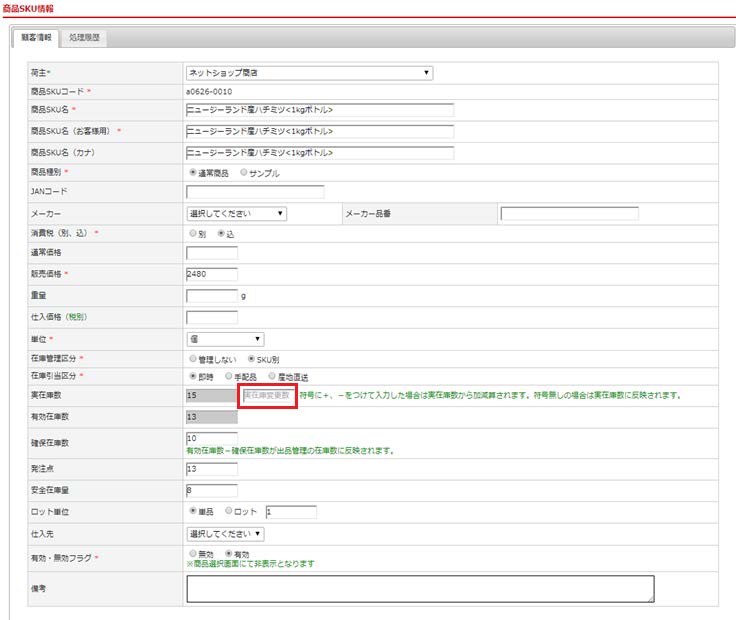
Task: Open the 荷主 dropdown showing ネットショップ商店
Action: (x=309, y=72)
